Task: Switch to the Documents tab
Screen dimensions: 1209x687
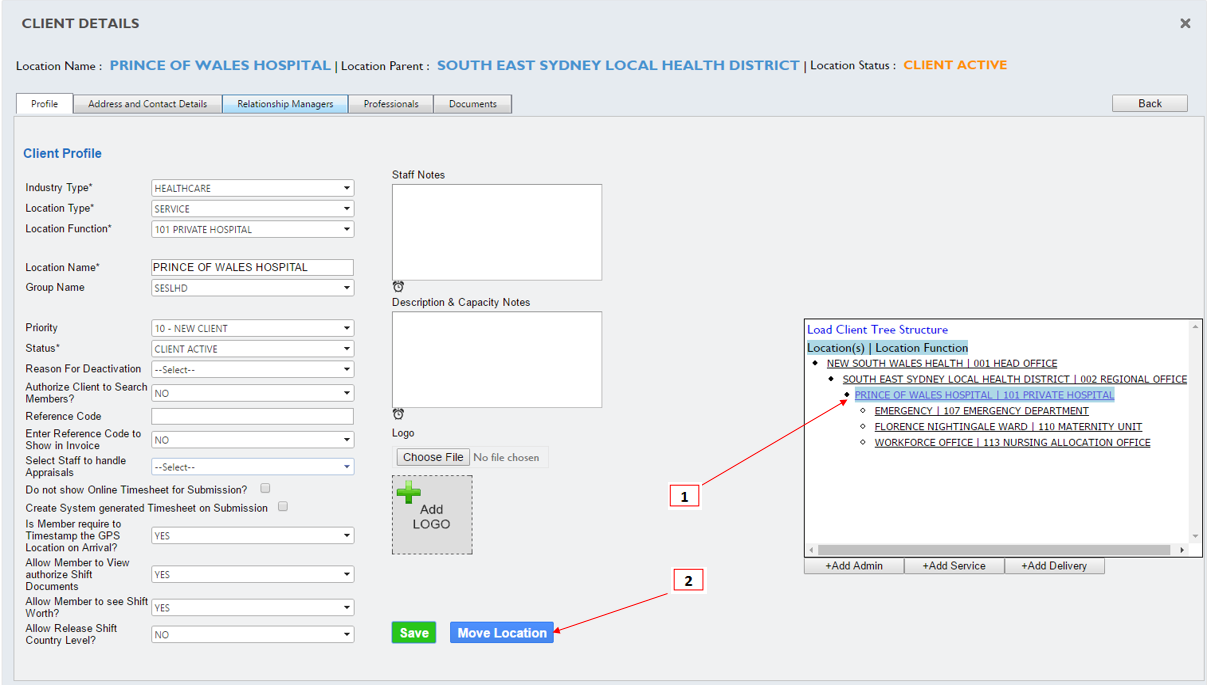Action: [473, 104]
